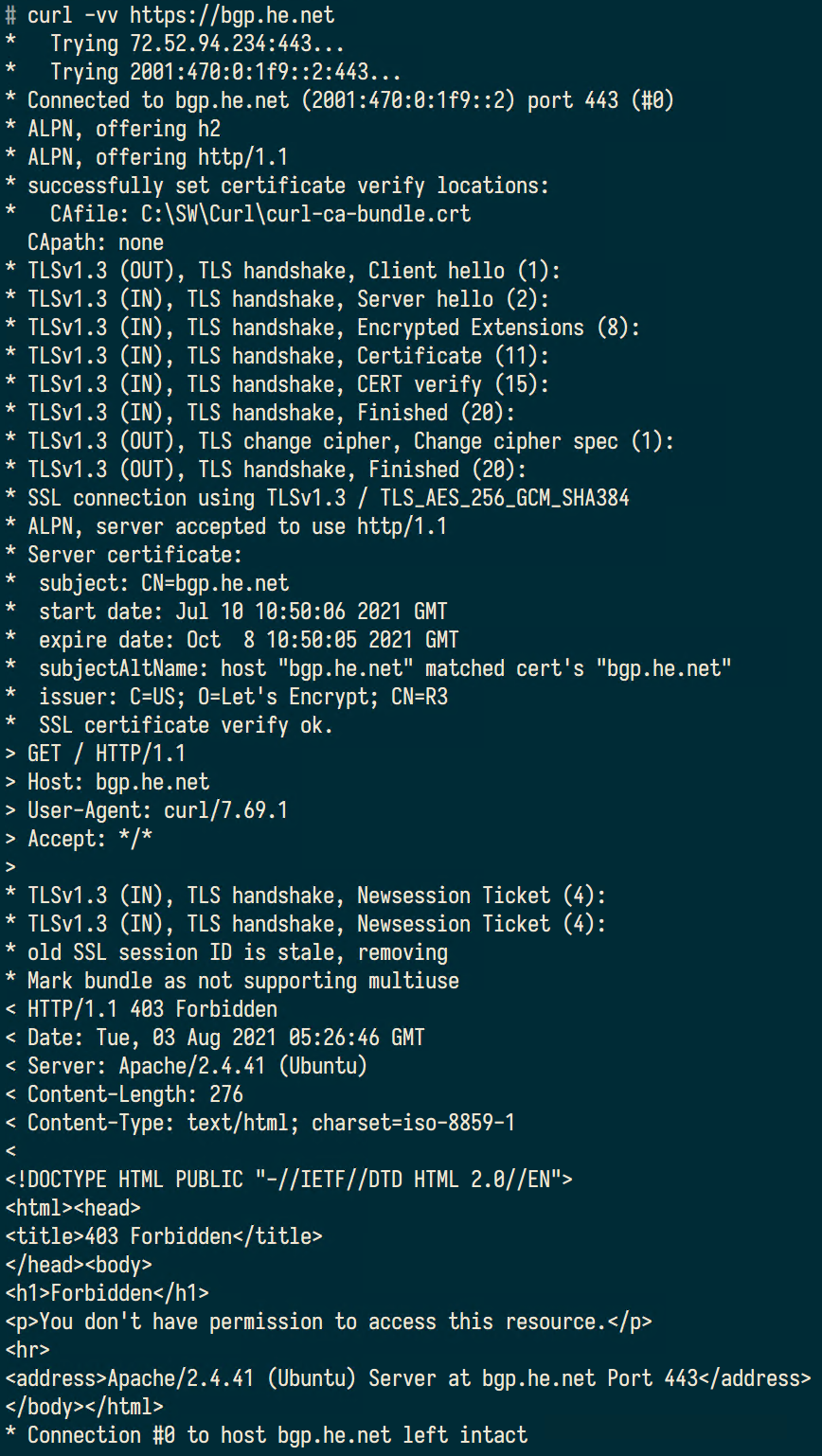Click the certificate expire date line

tap(249, 640)
